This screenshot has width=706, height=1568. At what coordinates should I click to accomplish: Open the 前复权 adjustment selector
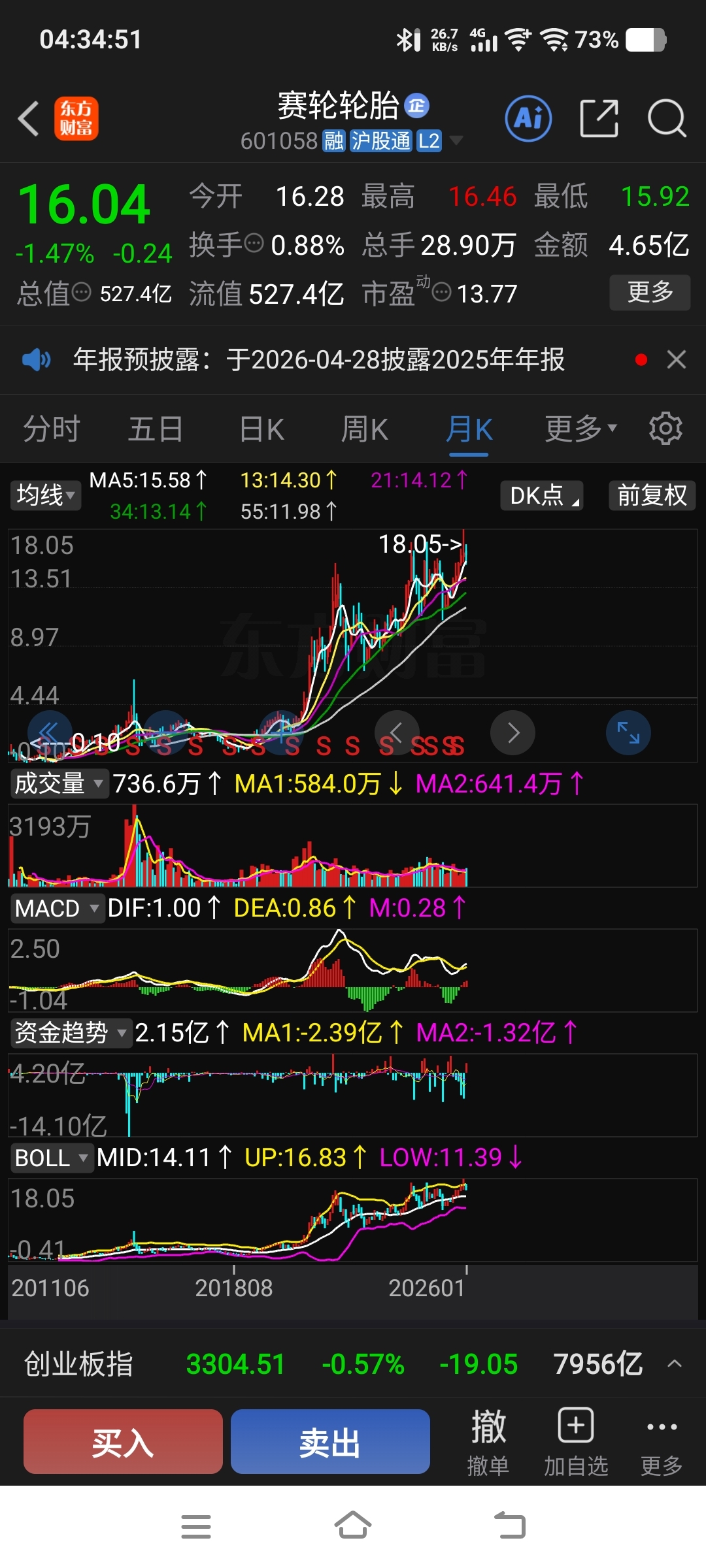[x=652, y=495]
